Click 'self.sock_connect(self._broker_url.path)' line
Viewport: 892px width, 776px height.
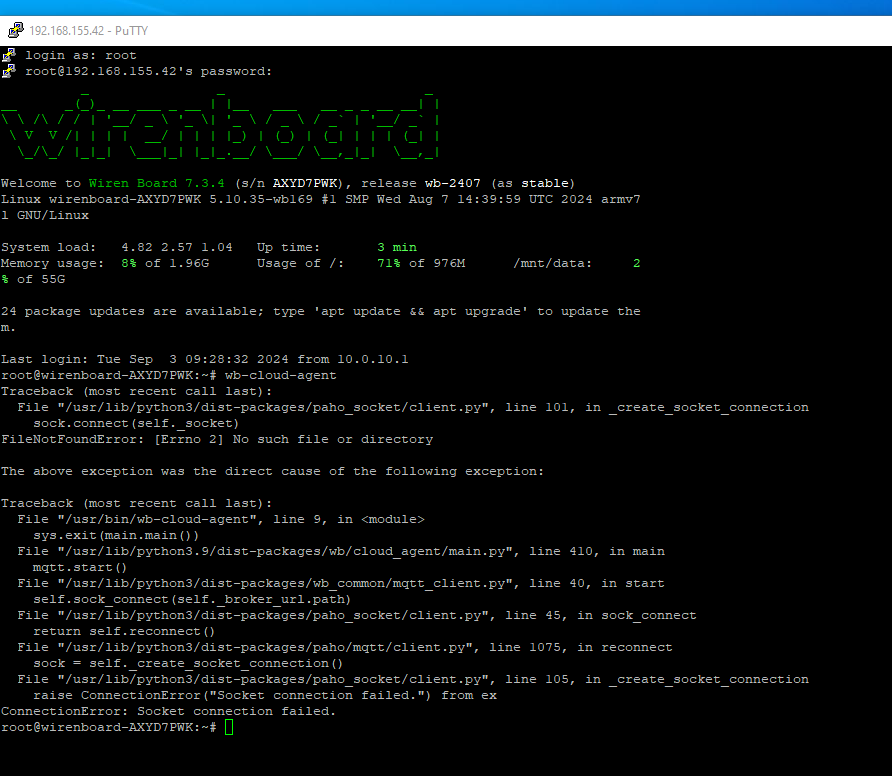(x=192, y=599)
